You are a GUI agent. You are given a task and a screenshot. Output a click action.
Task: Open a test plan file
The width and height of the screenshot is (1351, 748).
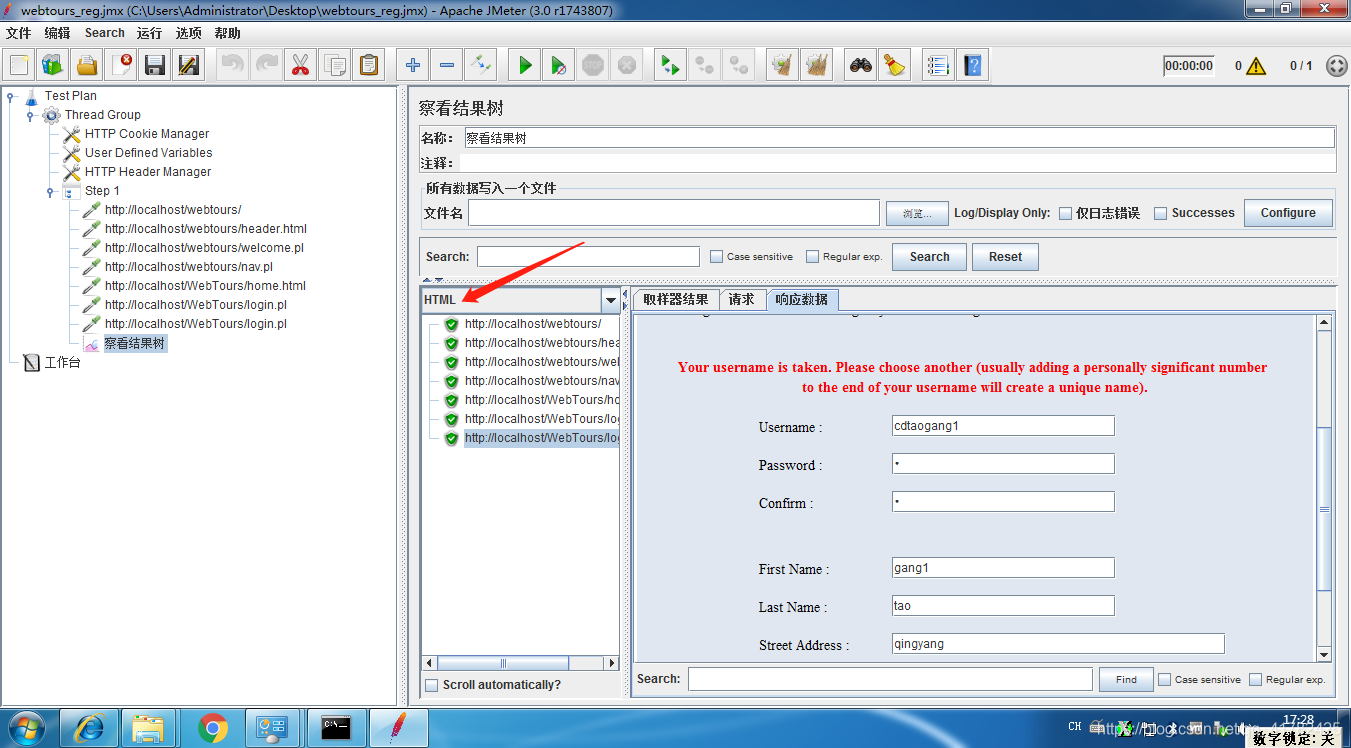click(x=87, y=66)
